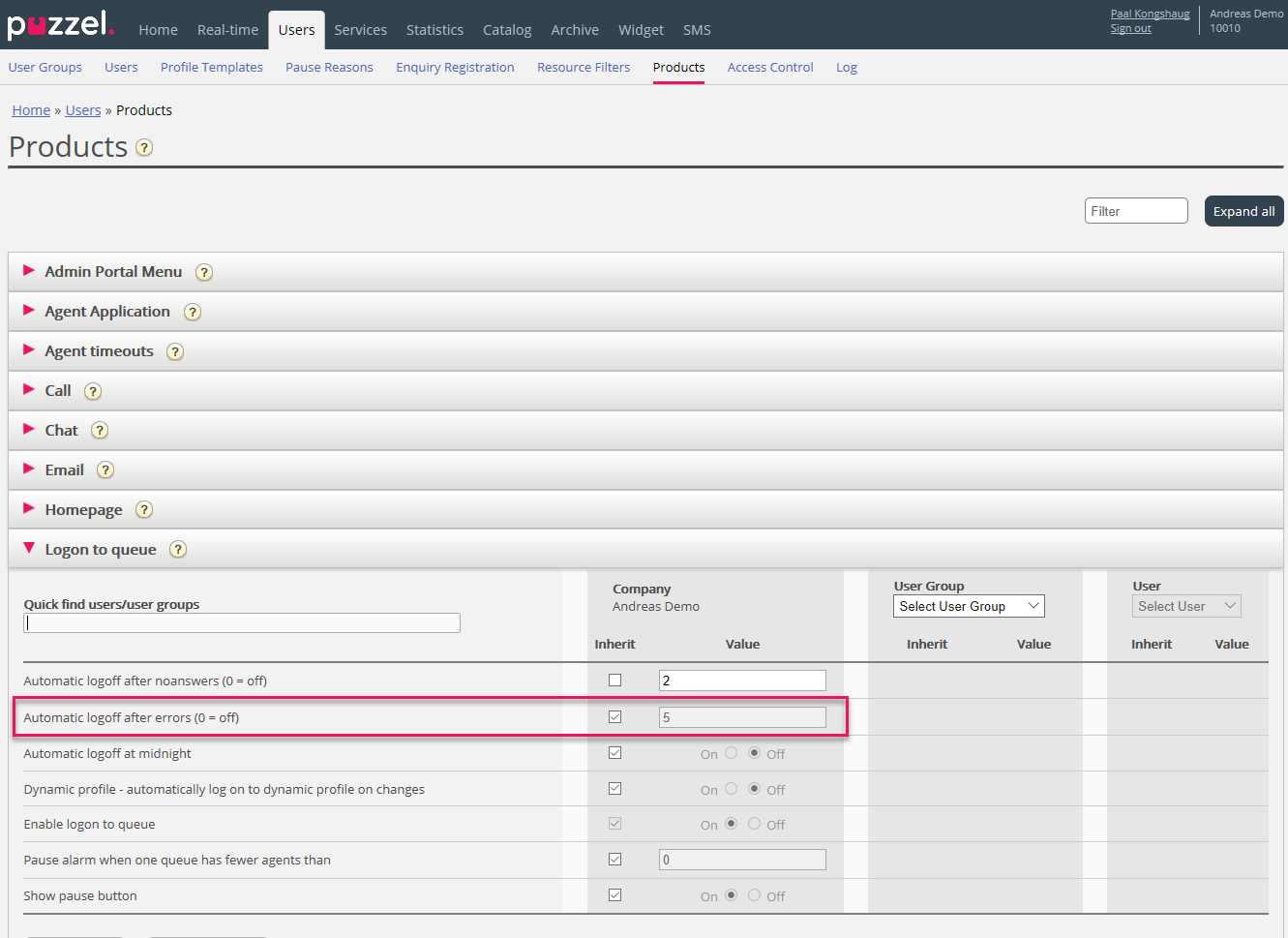Show help for the Agent timeouts section
This screenshot has width=1288, height=938.
175,351
